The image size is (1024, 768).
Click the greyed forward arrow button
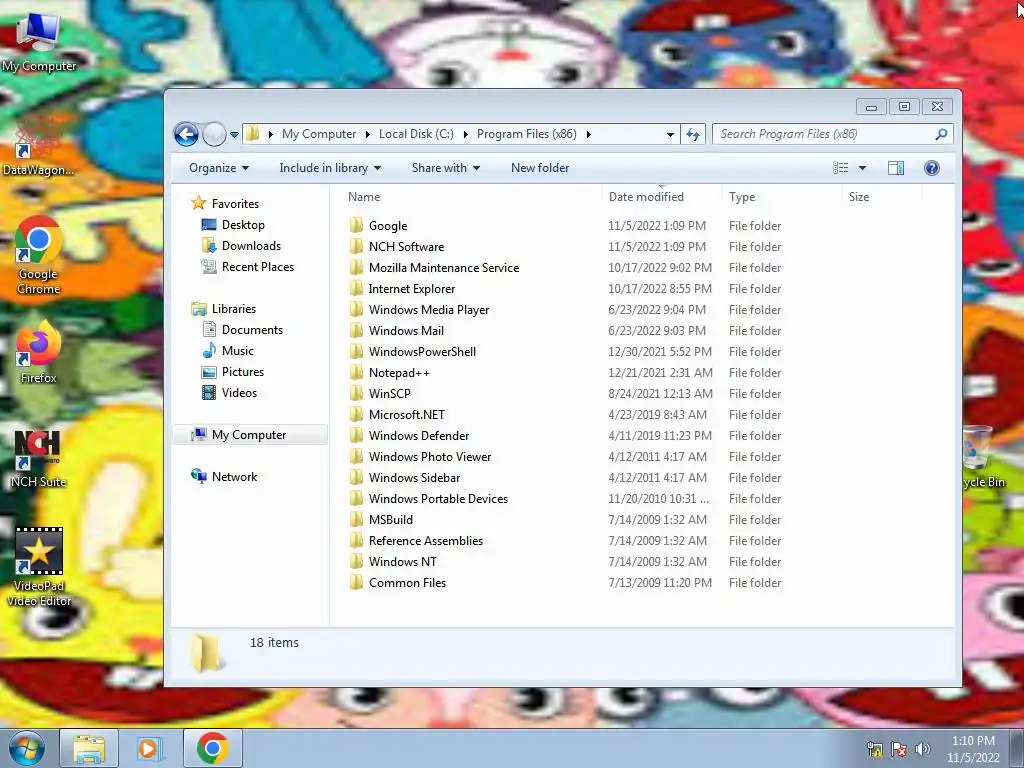click(214, 135)
